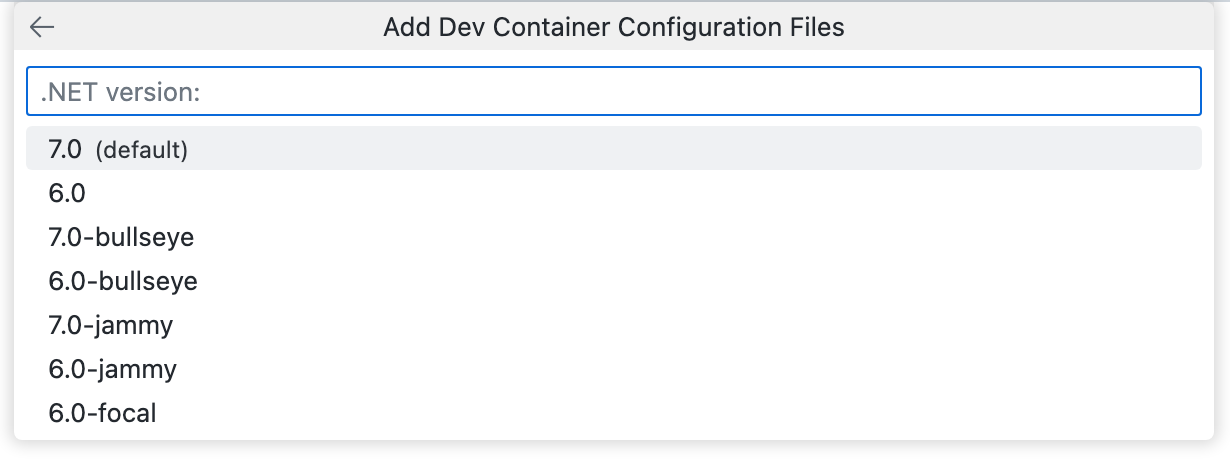Screen dimensions: 1230x460
Task: Choose the plain 6.0 entry below default
Action: pos(67,193)
